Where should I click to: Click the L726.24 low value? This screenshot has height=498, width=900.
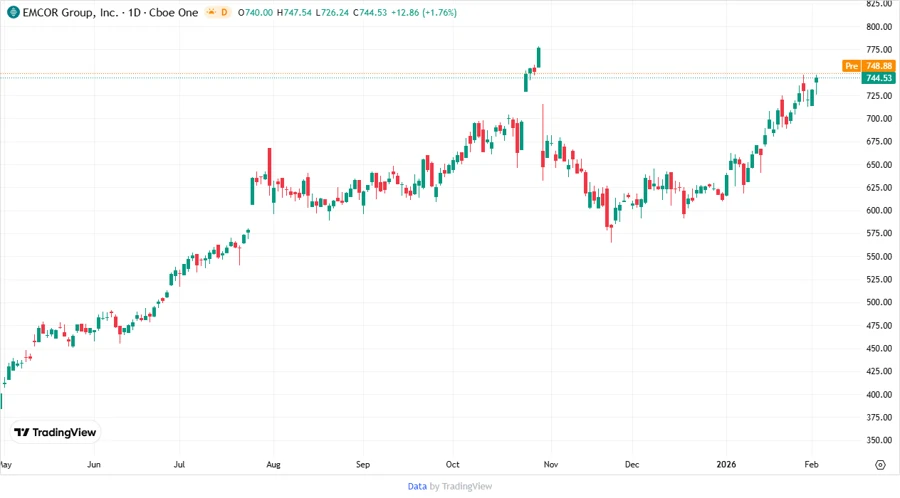click(332, 12)
